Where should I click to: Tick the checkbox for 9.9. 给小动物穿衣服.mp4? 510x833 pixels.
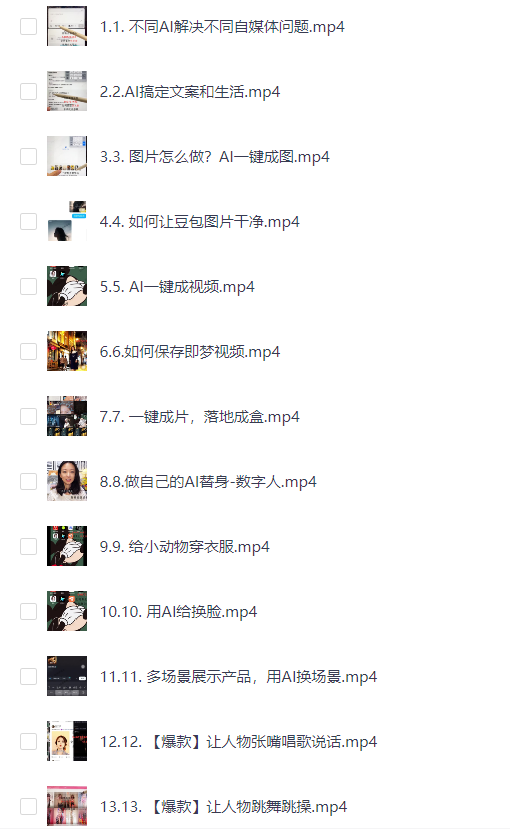pos(29,546)
